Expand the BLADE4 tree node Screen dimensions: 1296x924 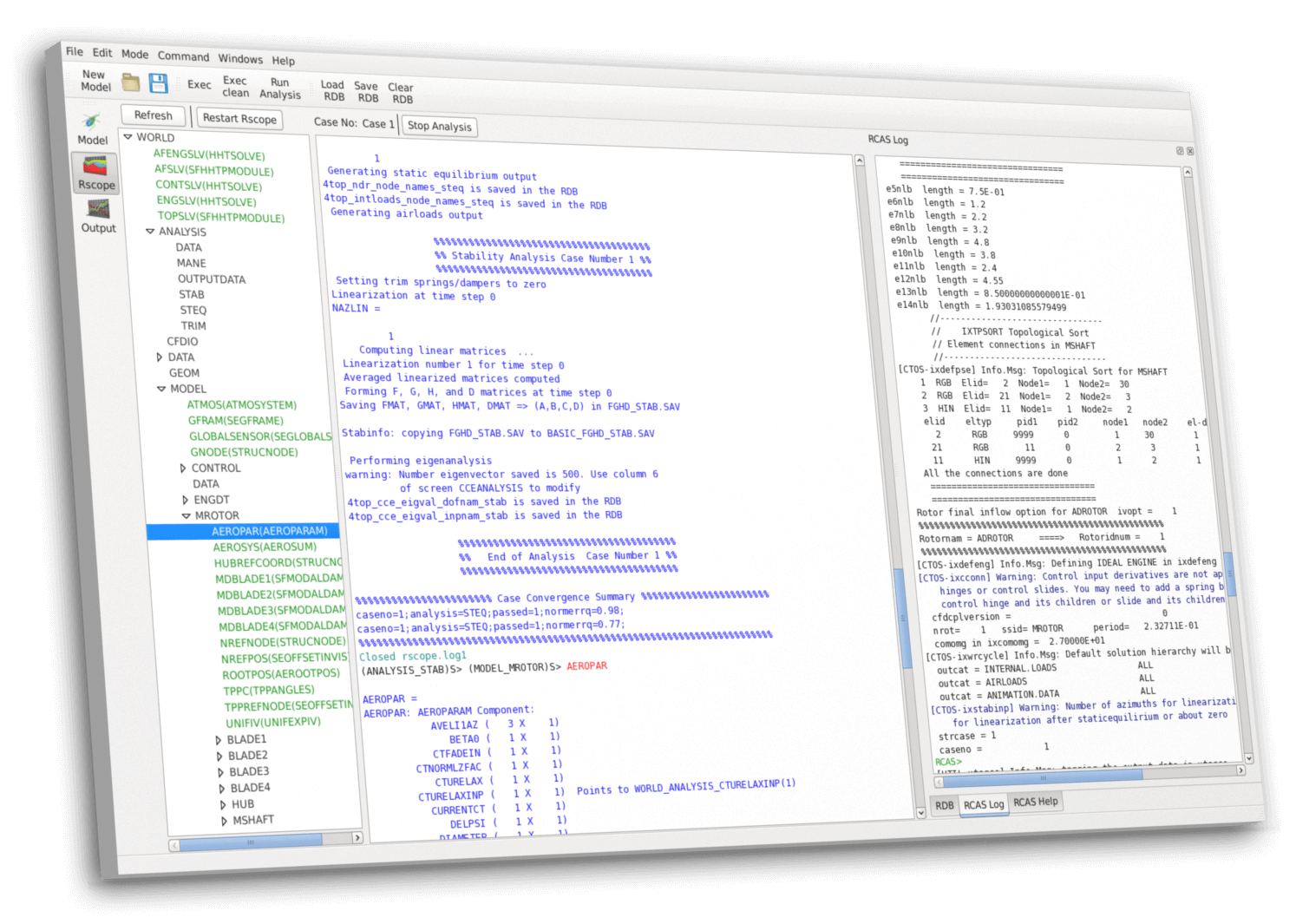222,790
